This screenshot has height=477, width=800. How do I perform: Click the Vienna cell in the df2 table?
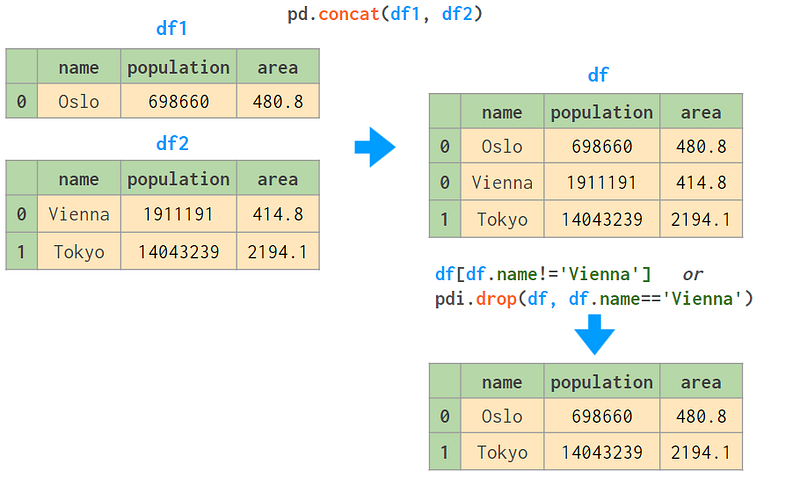[x=79, y=214]
